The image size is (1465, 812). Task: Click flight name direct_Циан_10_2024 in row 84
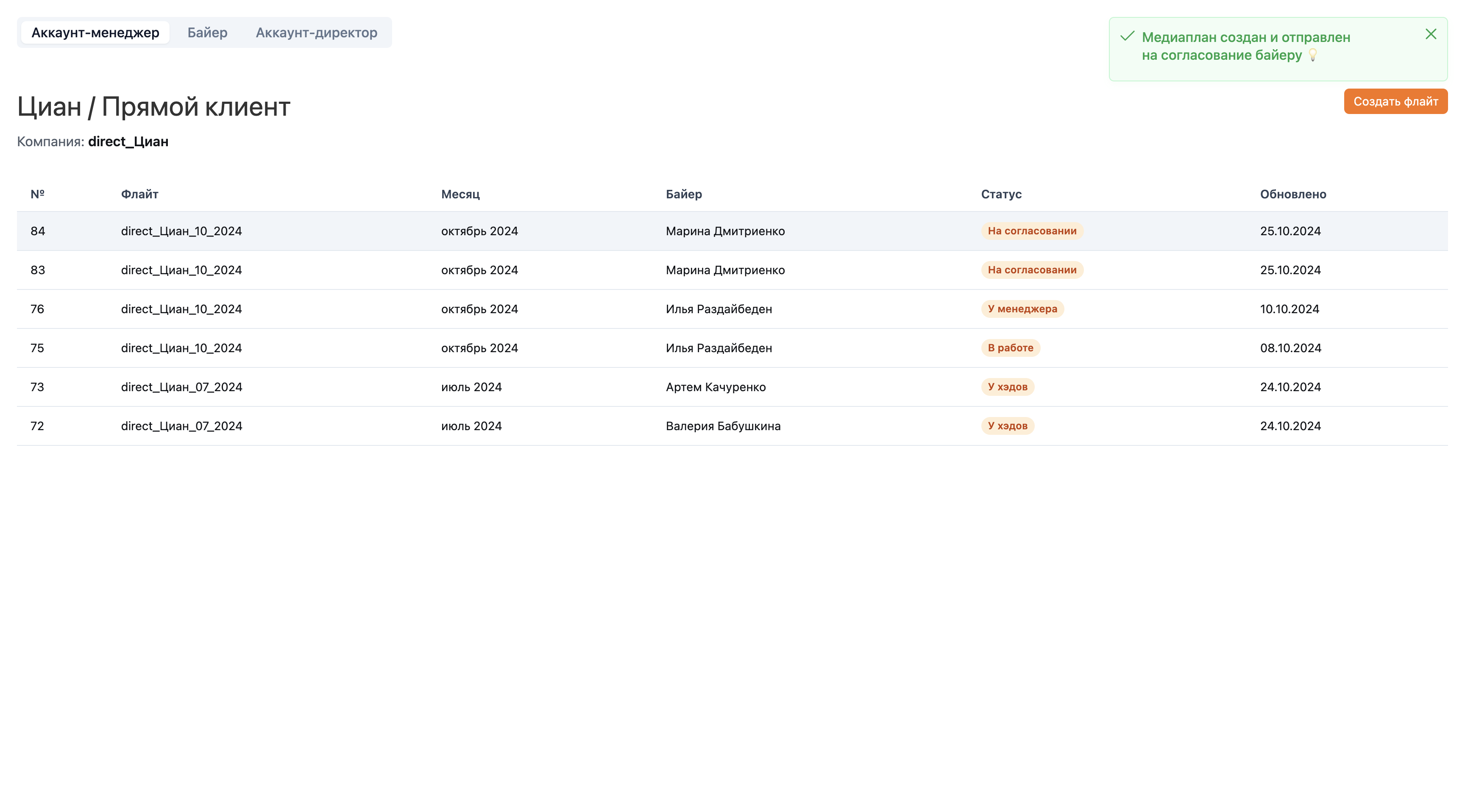[x=181, y=231]
